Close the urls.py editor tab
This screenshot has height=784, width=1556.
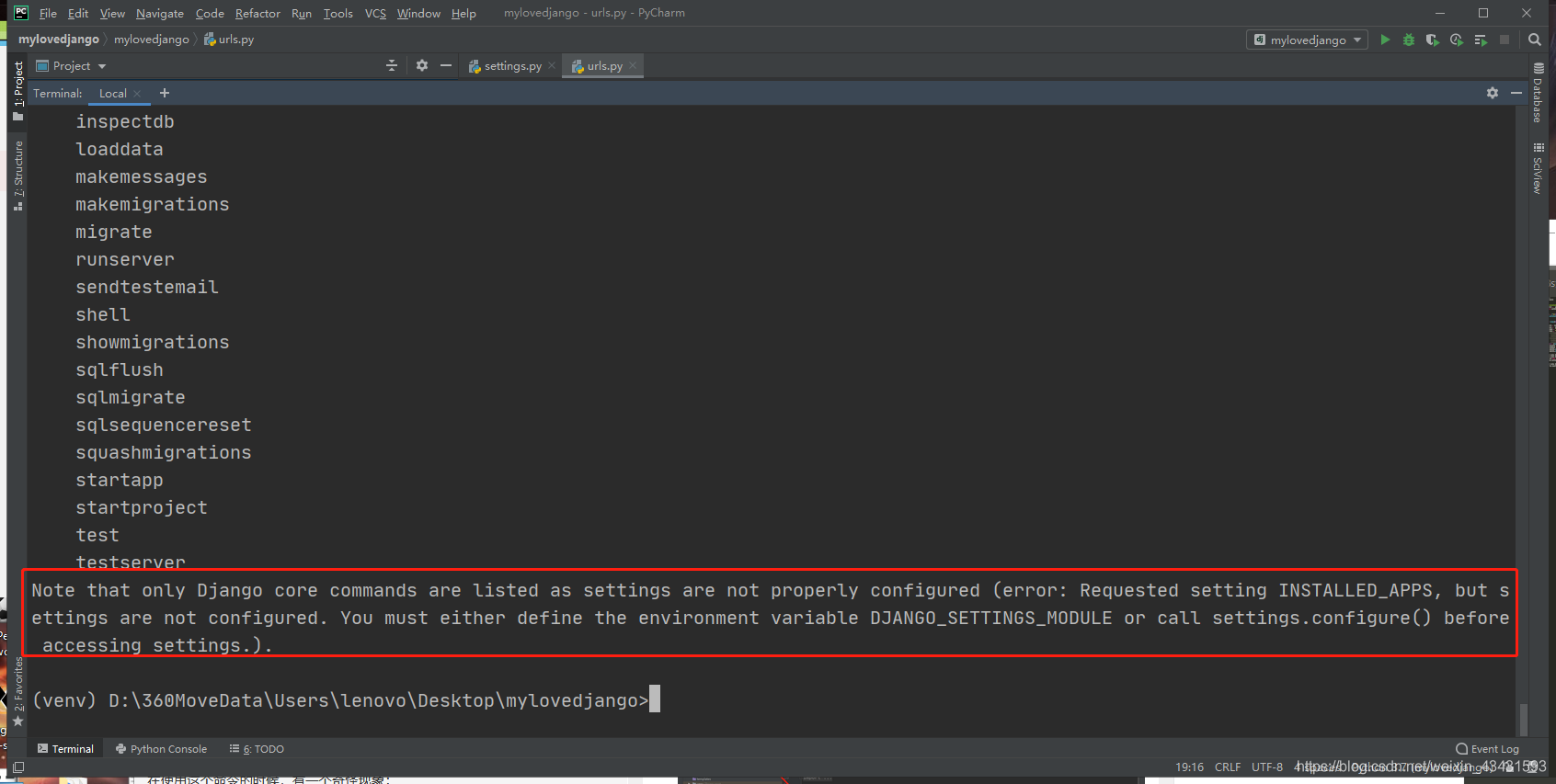coord(633,65)
